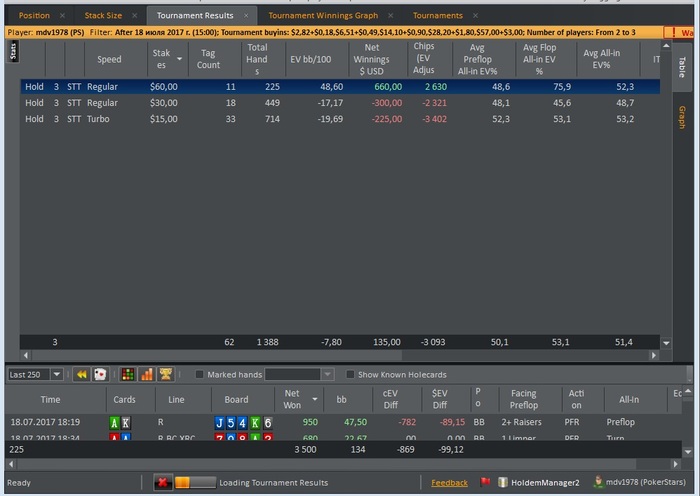700x496 pixels.
Task: Click the colored grid hand-range icon
Action: coord(128,374)
